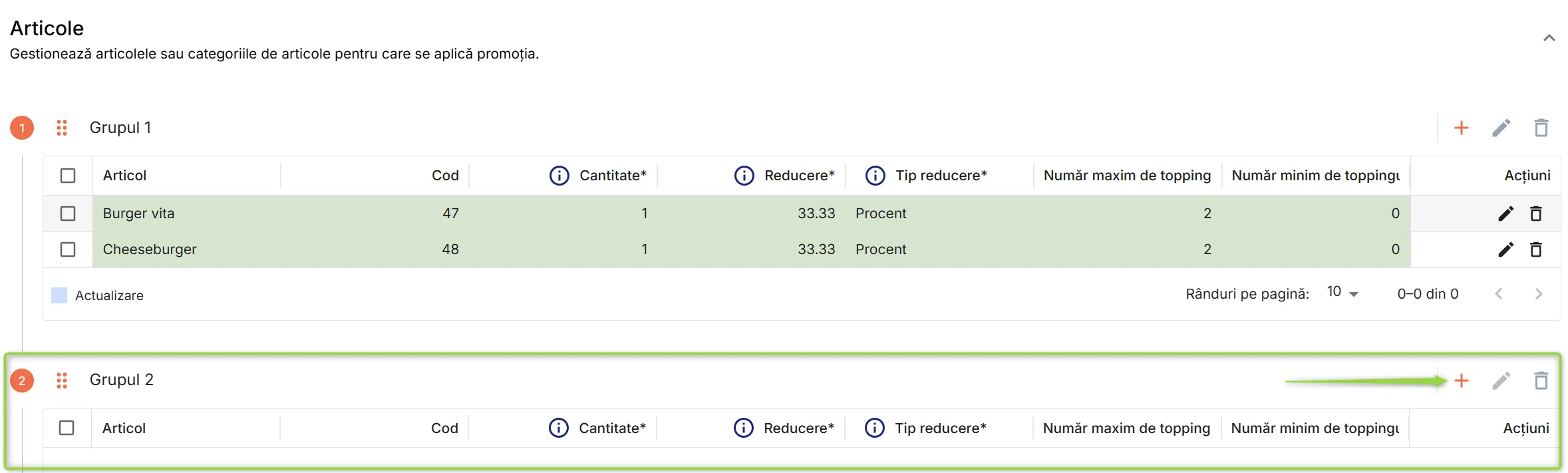Show Reducere info in Grupul 1 header
The image size is (1568, 473).
744,176
